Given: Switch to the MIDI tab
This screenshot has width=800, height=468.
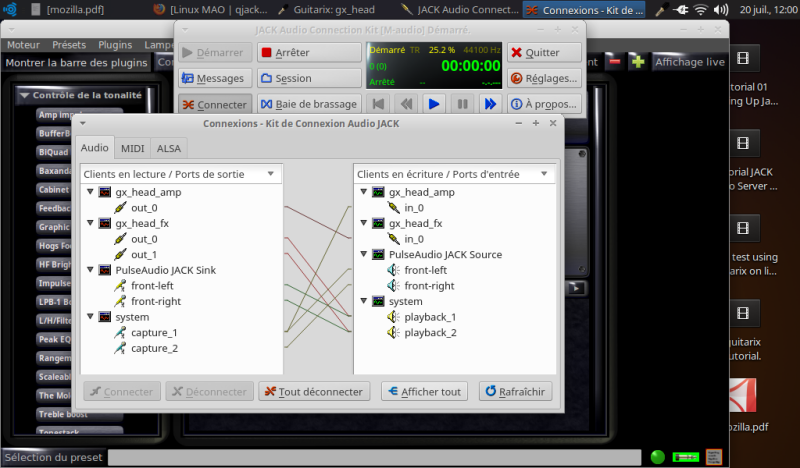Looking at the screenshot, I should click(133, 149).
